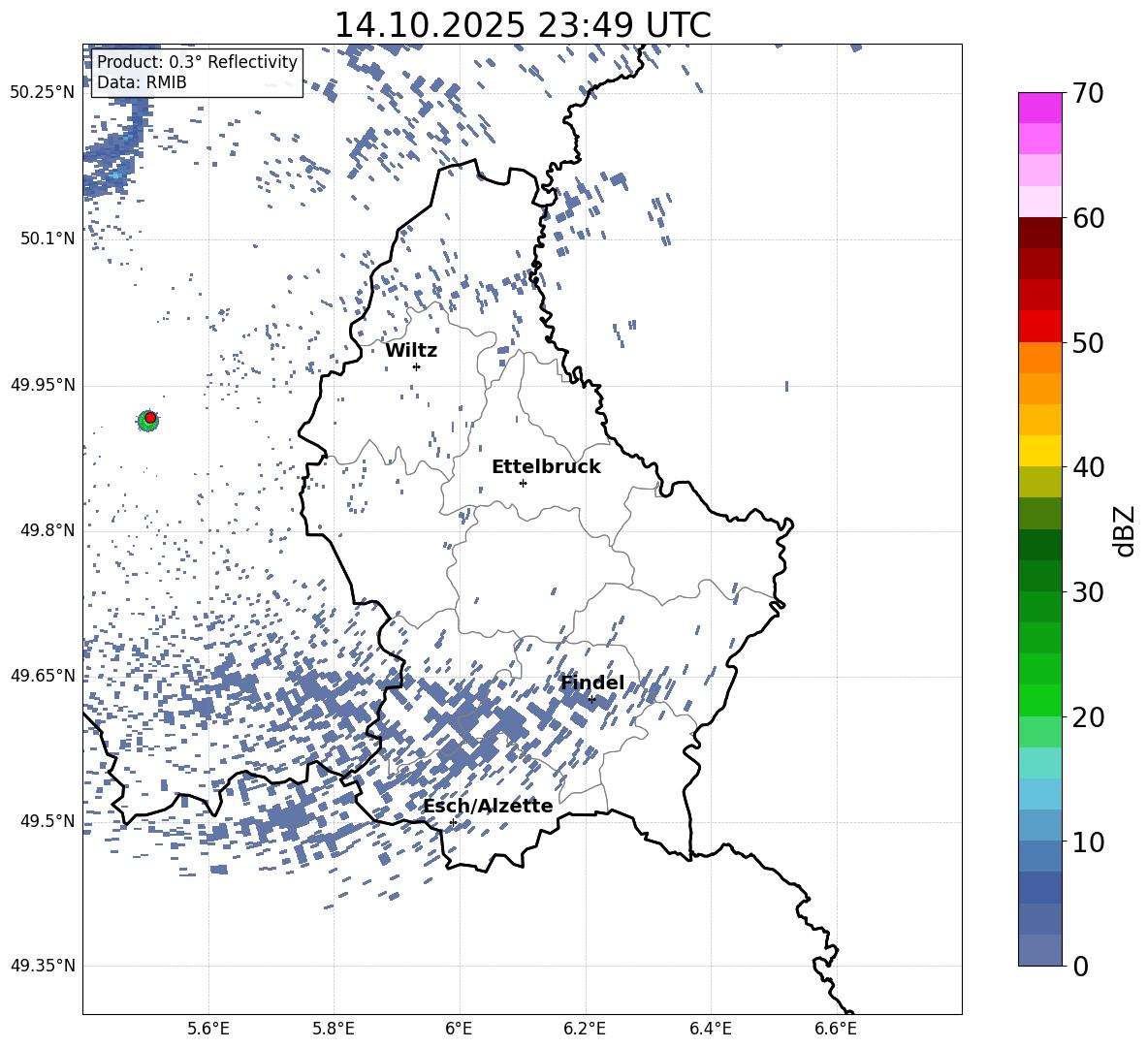Click the colorbar tick value 60
The image size is (1148, 1048).
click(1088, 218)
